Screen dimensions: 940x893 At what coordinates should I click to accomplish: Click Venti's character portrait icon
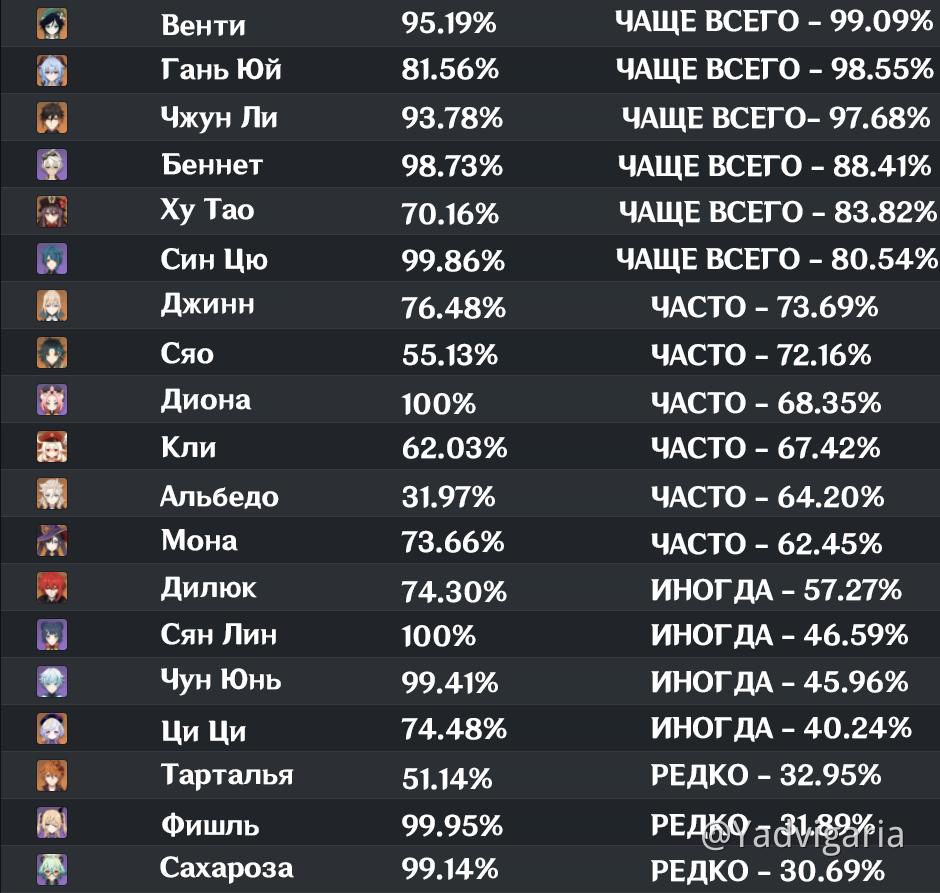tap(52, 24)
